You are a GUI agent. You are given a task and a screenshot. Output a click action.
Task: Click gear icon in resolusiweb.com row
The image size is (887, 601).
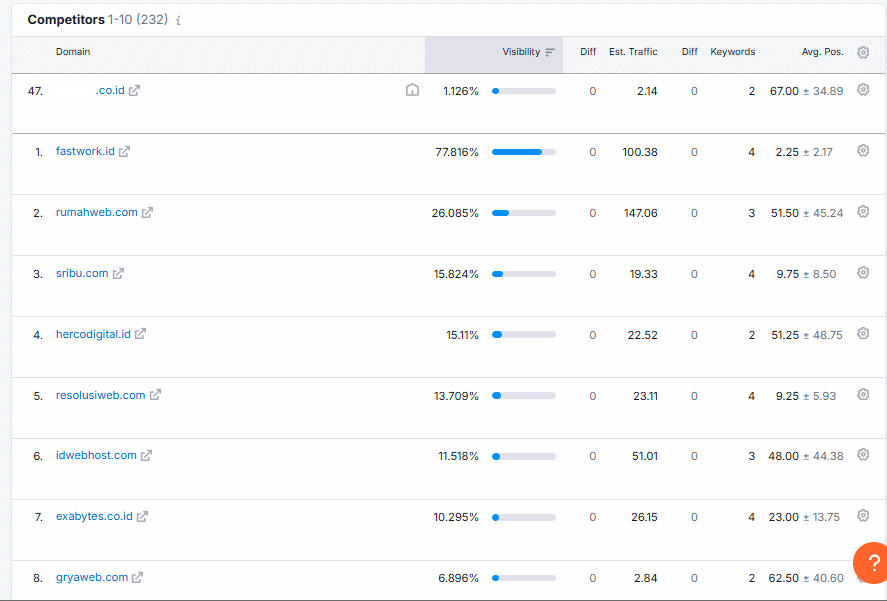pyautogui.click(x=863, y=394)
